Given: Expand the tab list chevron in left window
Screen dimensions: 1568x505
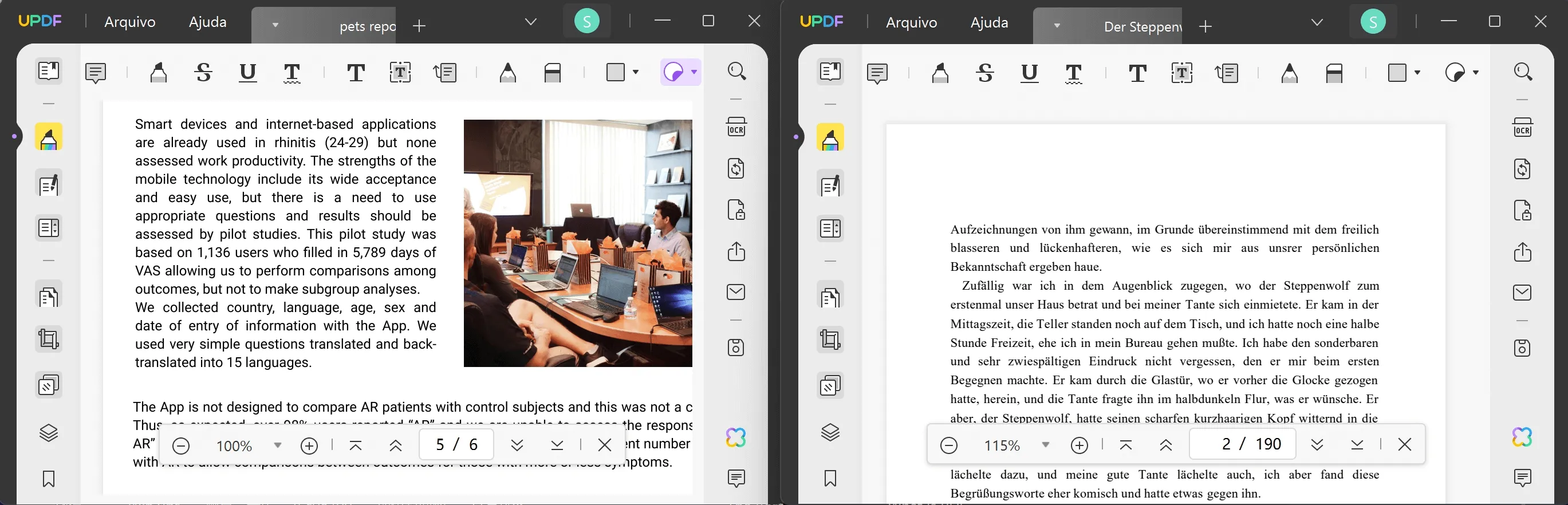Looking at the screenshot, I should pyautogui.click(x=531, y=22).
